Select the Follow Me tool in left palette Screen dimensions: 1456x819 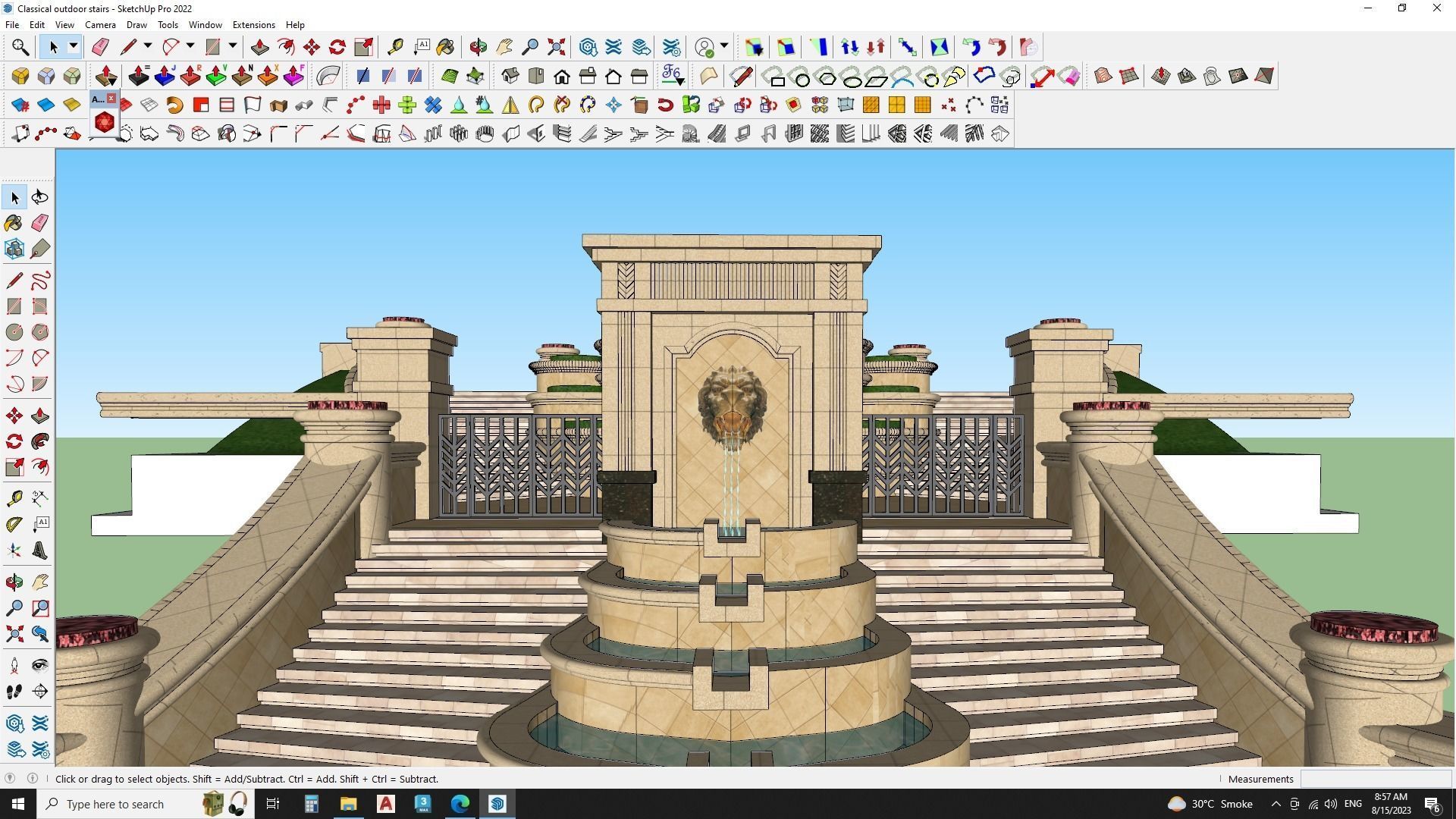point(39,441)
